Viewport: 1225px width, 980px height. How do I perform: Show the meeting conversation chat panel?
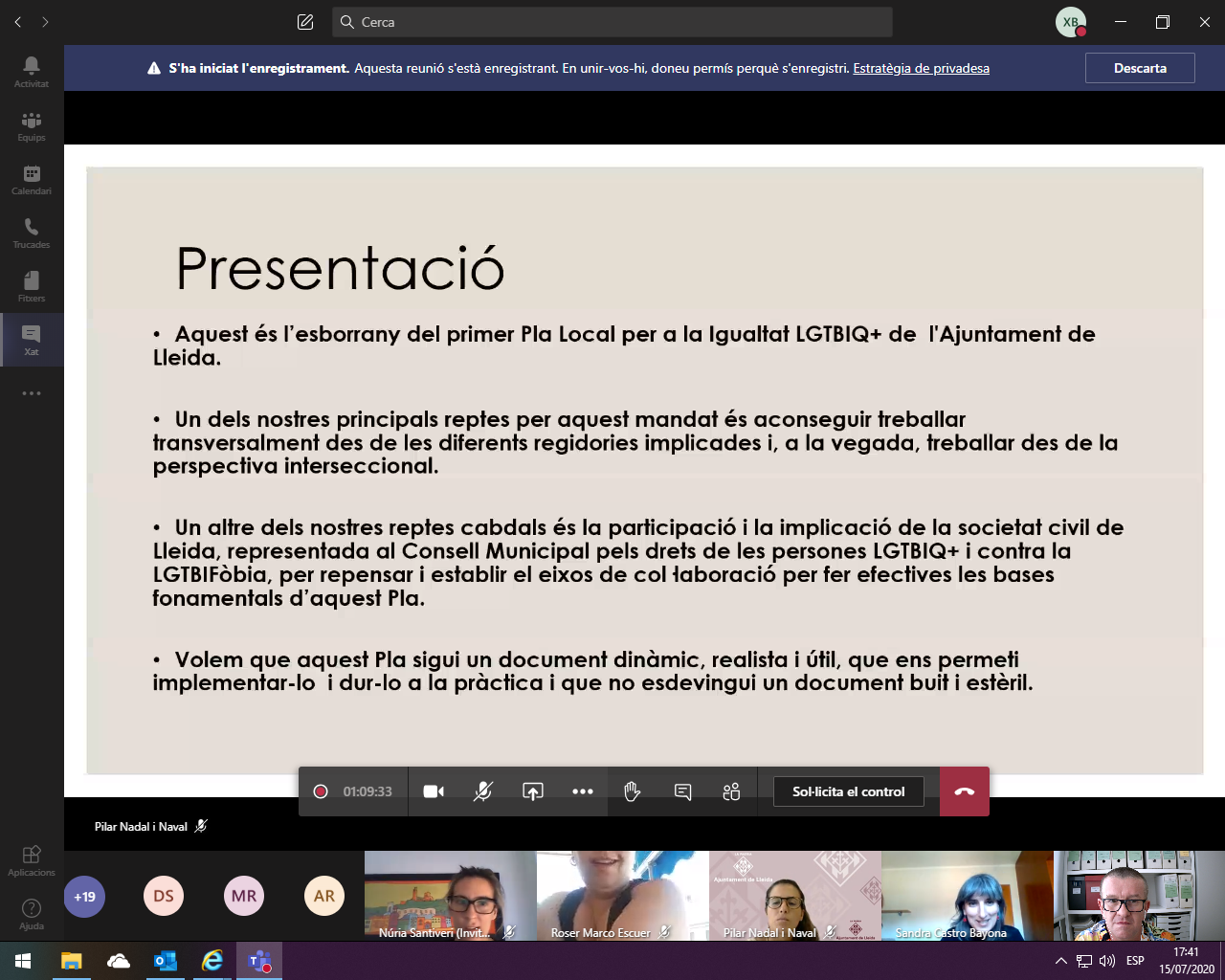coord(682,791)
